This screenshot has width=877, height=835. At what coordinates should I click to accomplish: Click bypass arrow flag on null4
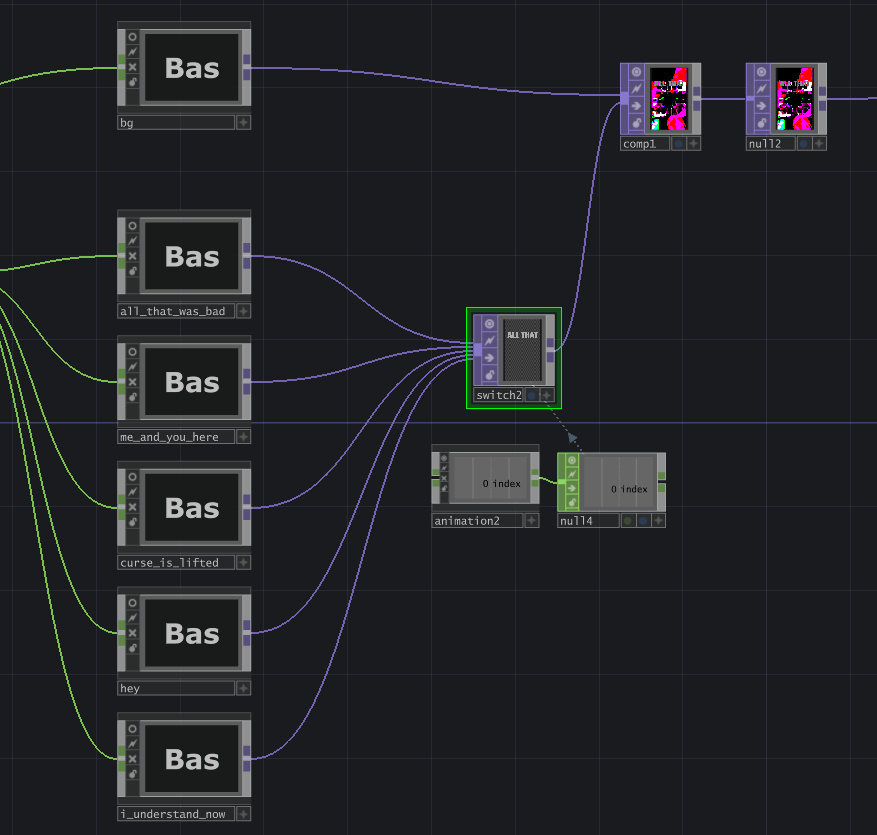tap(572, 488)
